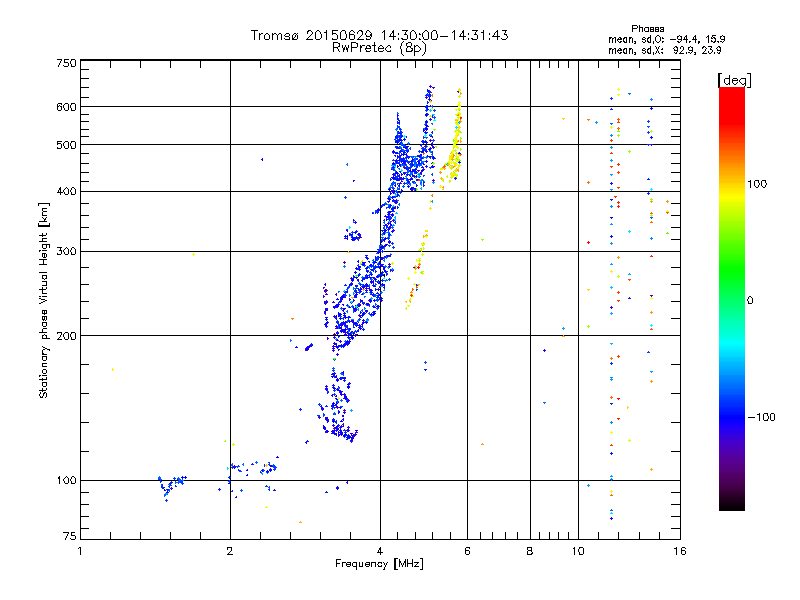Click the 'Frequency [MHz]' x-axis label
The height and width of the screenshot is (600, 800).
pyautogui.click(x=379, y=564)
